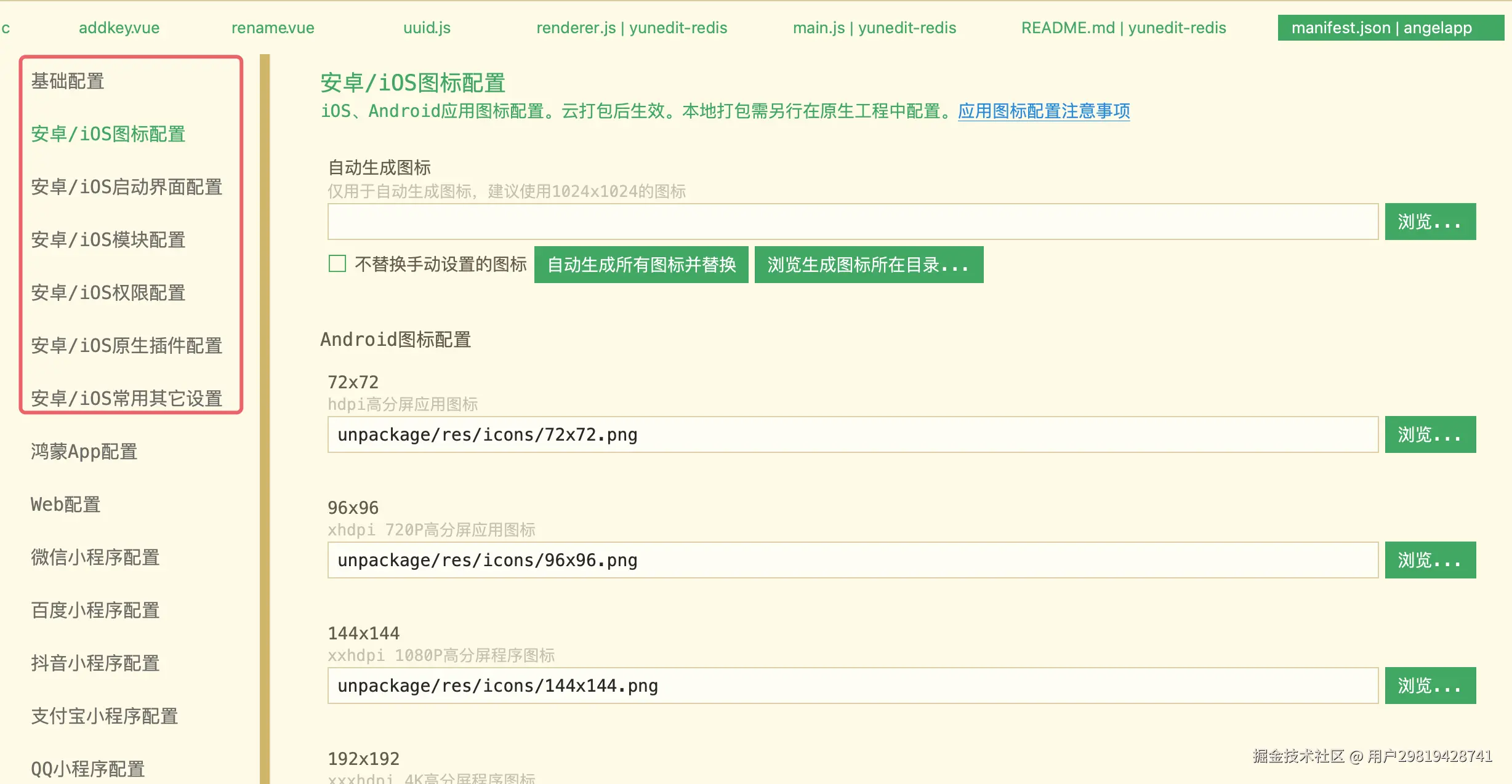This screenshot has width=1512, height=784.
Task: Open 浏览生成图标所在目录 dialog
Action: coord(868,265)
